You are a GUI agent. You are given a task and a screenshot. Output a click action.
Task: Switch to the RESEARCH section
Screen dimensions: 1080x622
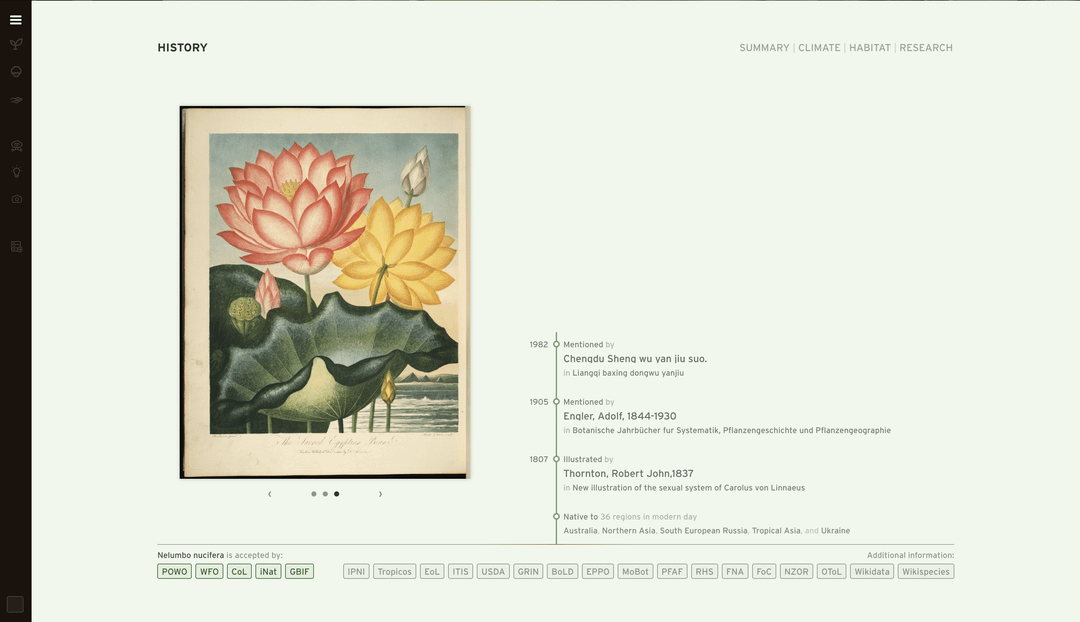point(926,48)
